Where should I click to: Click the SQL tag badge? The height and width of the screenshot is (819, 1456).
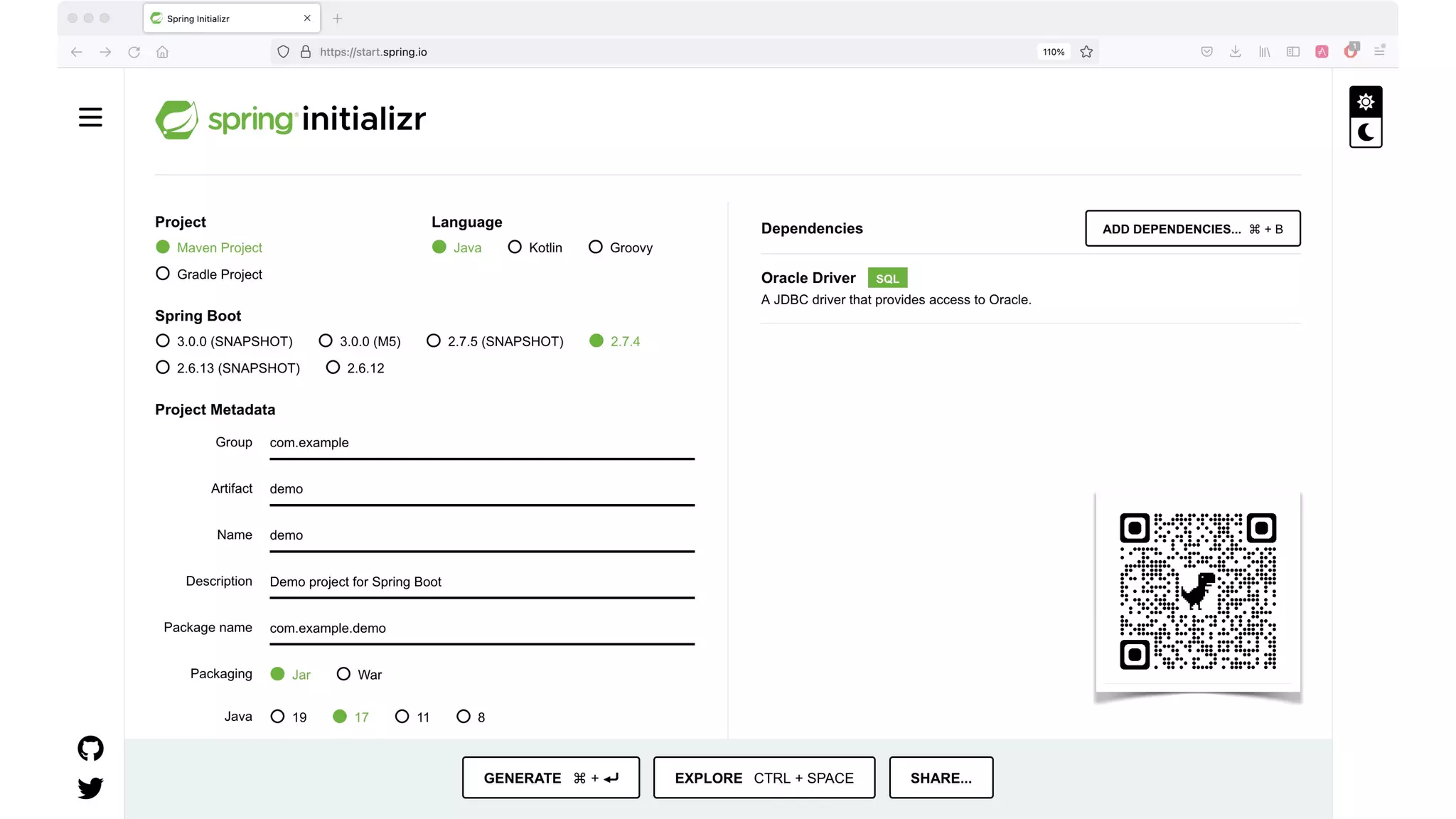pyautogui.click(x=887, y=278)
